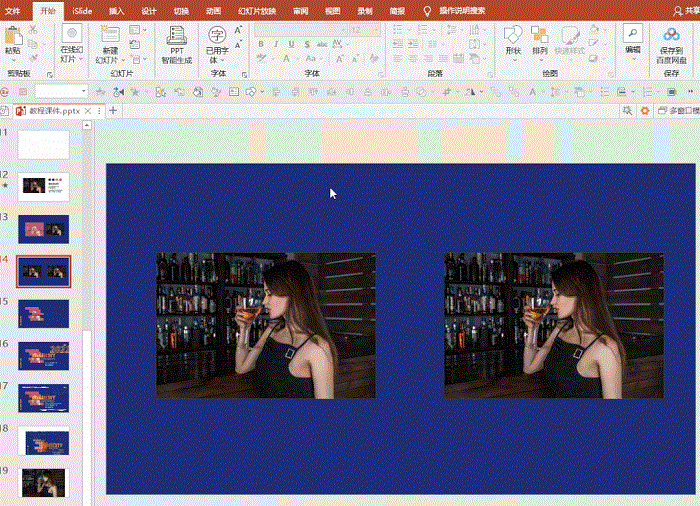
Task: Open the font name combo box
Action: (x=301, y=30)
